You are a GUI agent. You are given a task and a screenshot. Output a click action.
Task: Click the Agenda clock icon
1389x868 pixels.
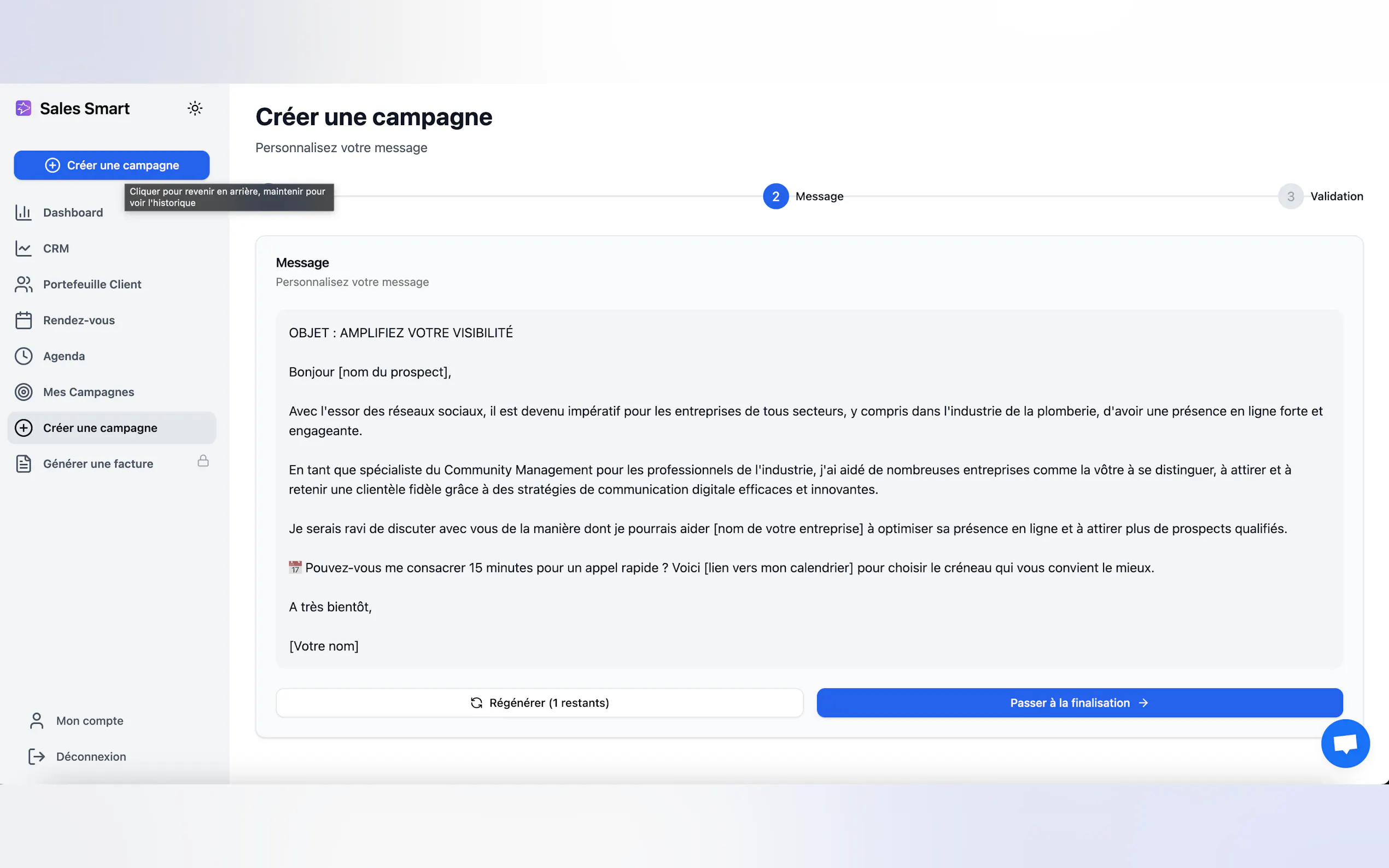(x=24, y=356)
